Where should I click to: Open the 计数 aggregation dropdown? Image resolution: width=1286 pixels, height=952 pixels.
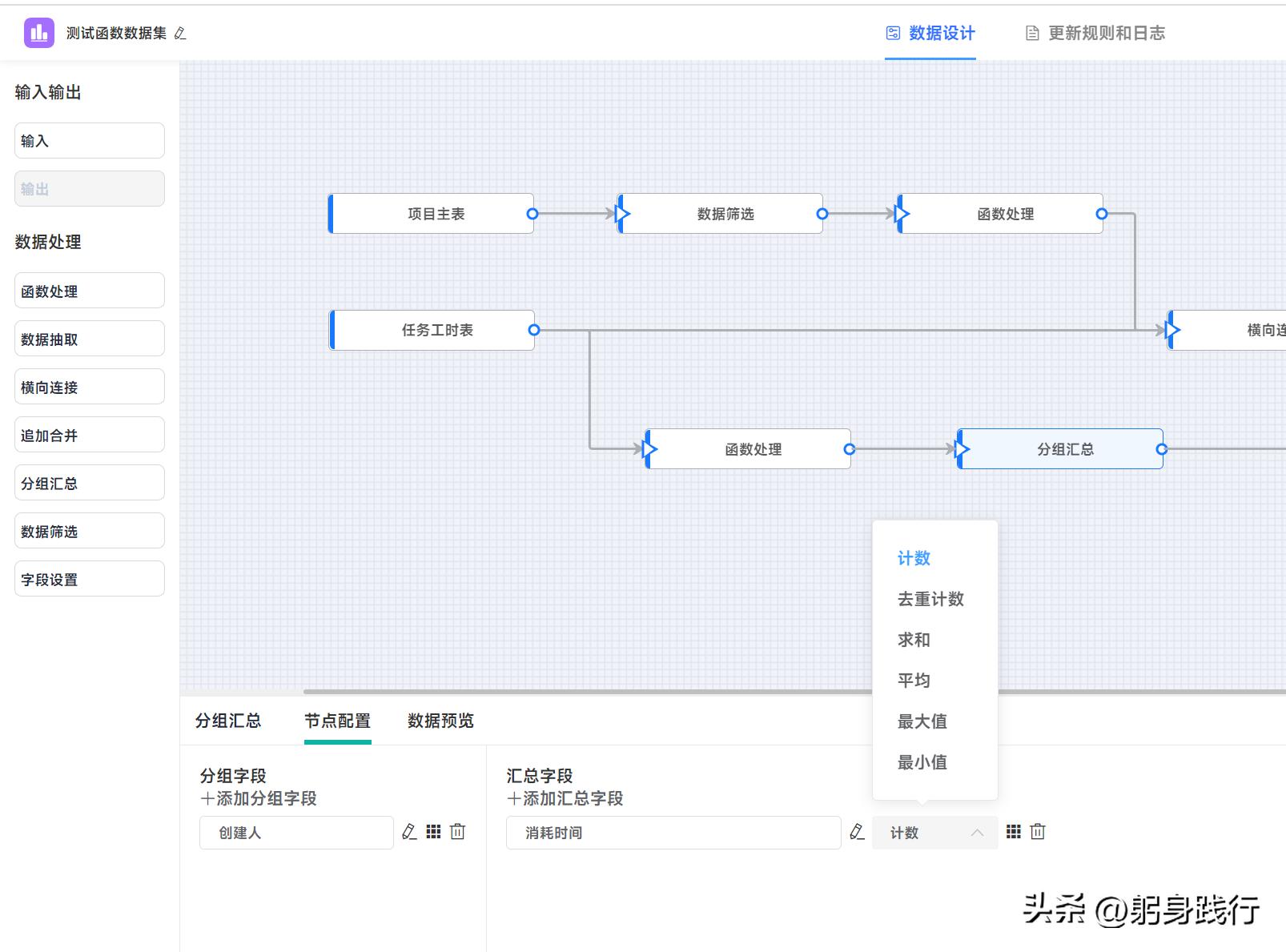pos(934,833)
